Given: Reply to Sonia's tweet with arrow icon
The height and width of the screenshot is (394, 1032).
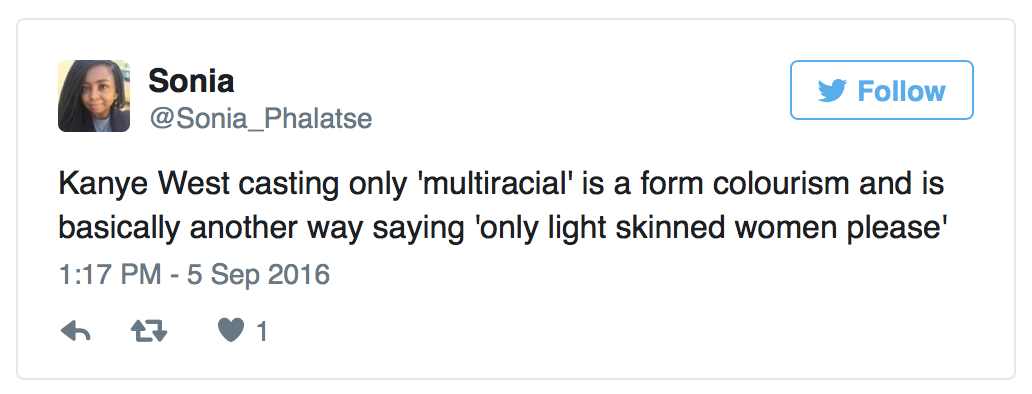Looking at the screenshot, I should coord(75,332).
